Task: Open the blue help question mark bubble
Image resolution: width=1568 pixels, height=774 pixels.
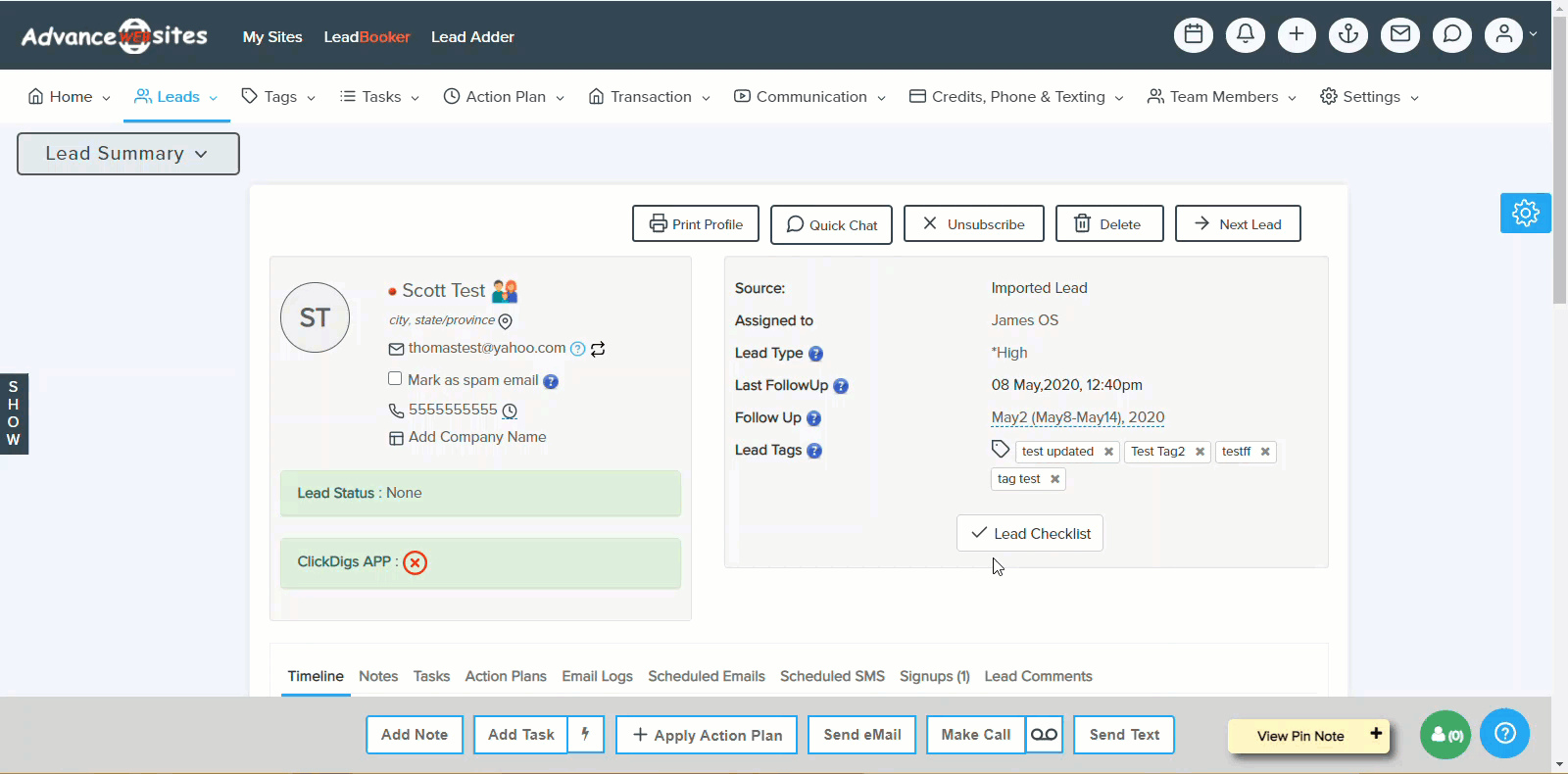Action: (1504, 733)
